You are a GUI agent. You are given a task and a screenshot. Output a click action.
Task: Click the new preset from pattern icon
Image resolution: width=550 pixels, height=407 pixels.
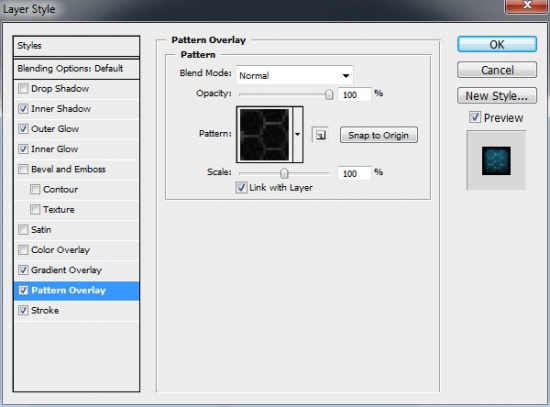pyautogui.click(x=320, y=135)
